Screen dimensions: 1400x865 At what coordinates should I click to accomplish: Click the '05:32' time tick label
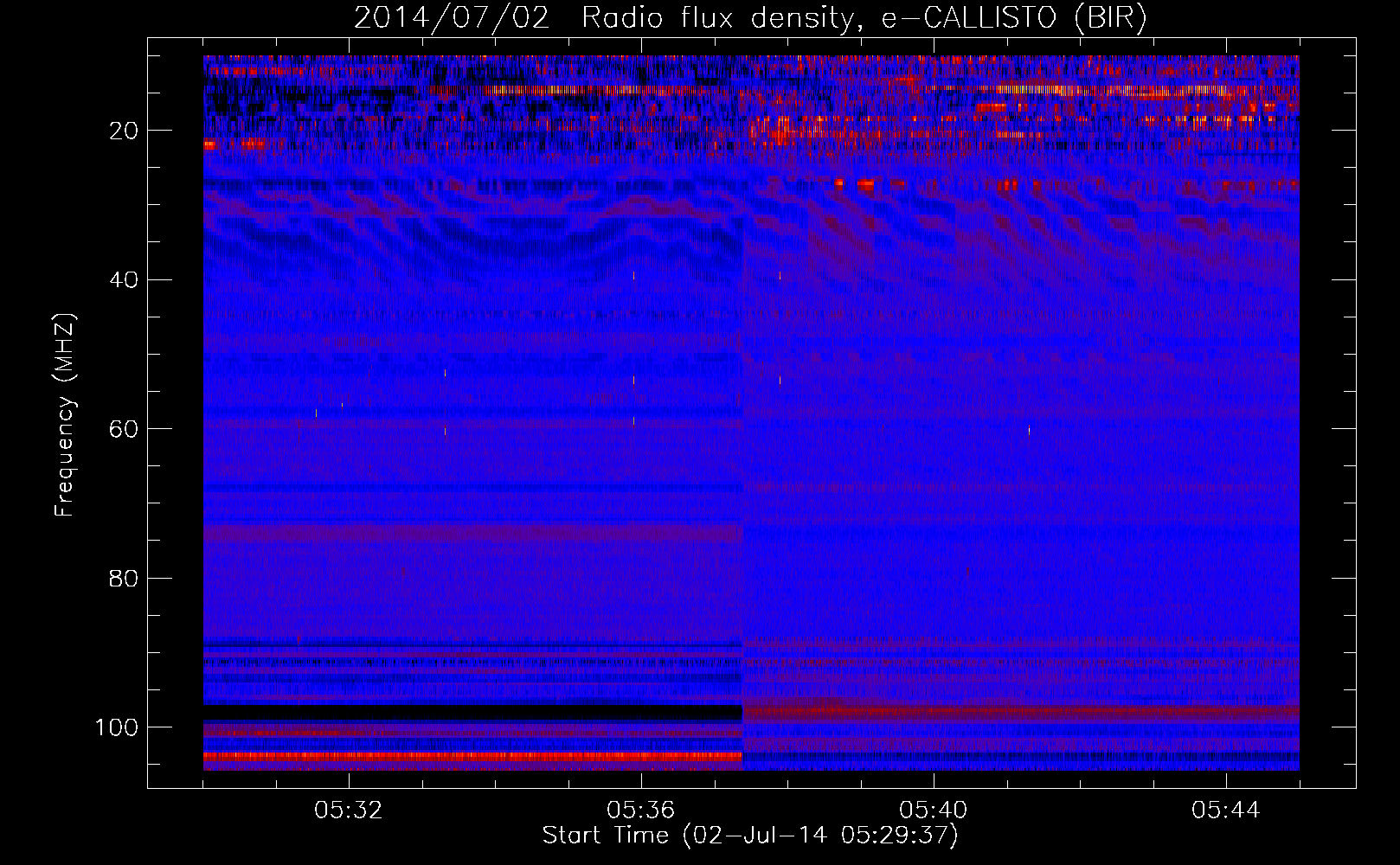(349, 811)
